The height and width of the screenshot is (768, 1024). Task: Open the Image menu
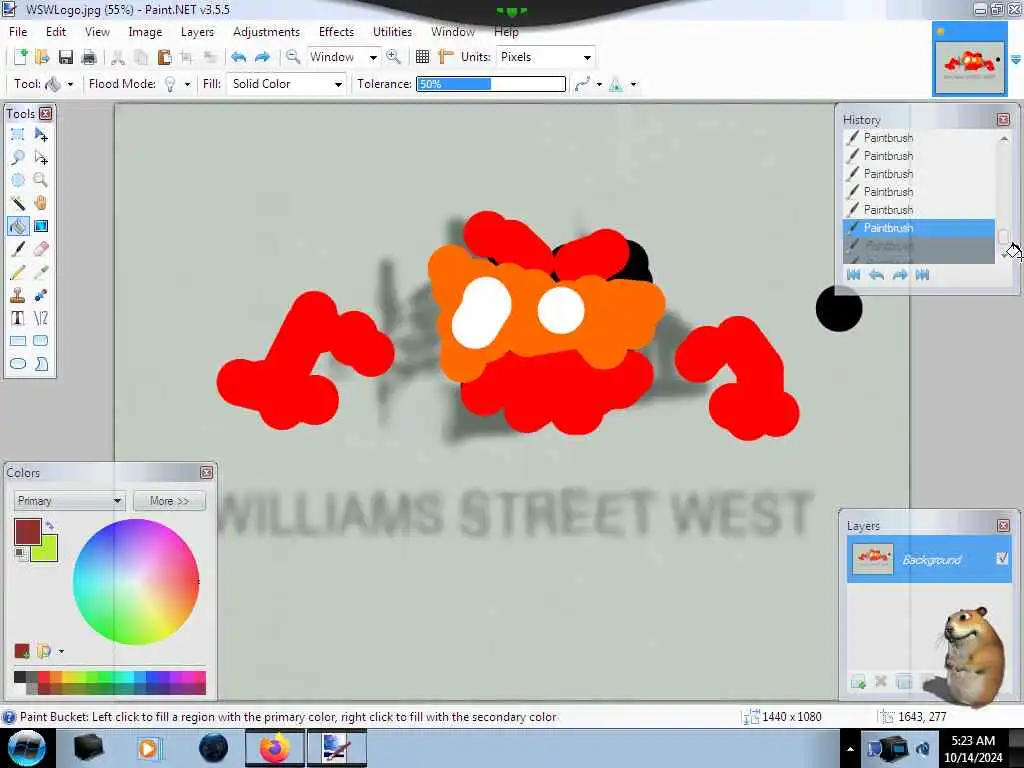click(145, 31)
